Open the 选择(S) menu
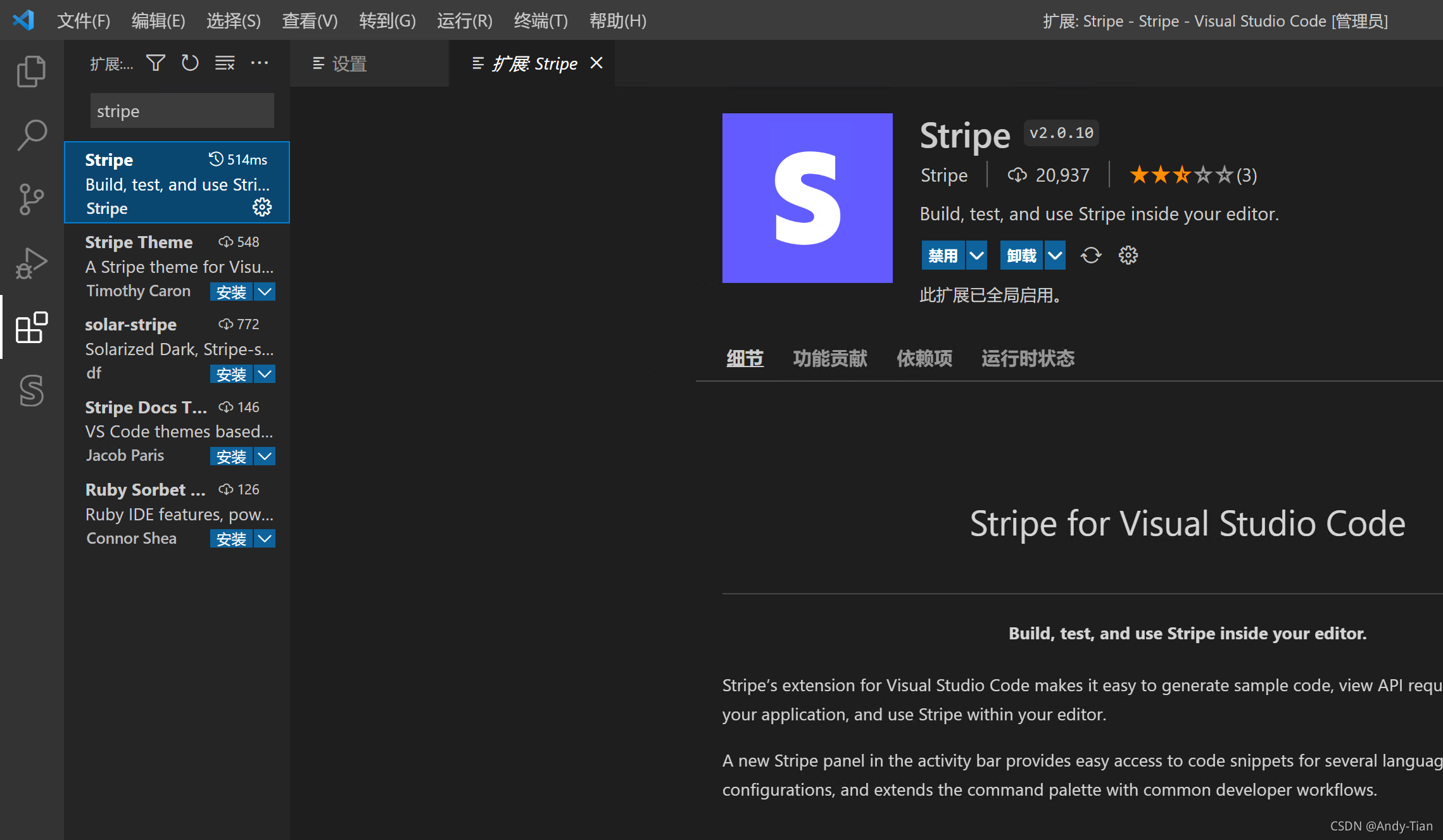1443x840 pixels. (x=234, y=21)
